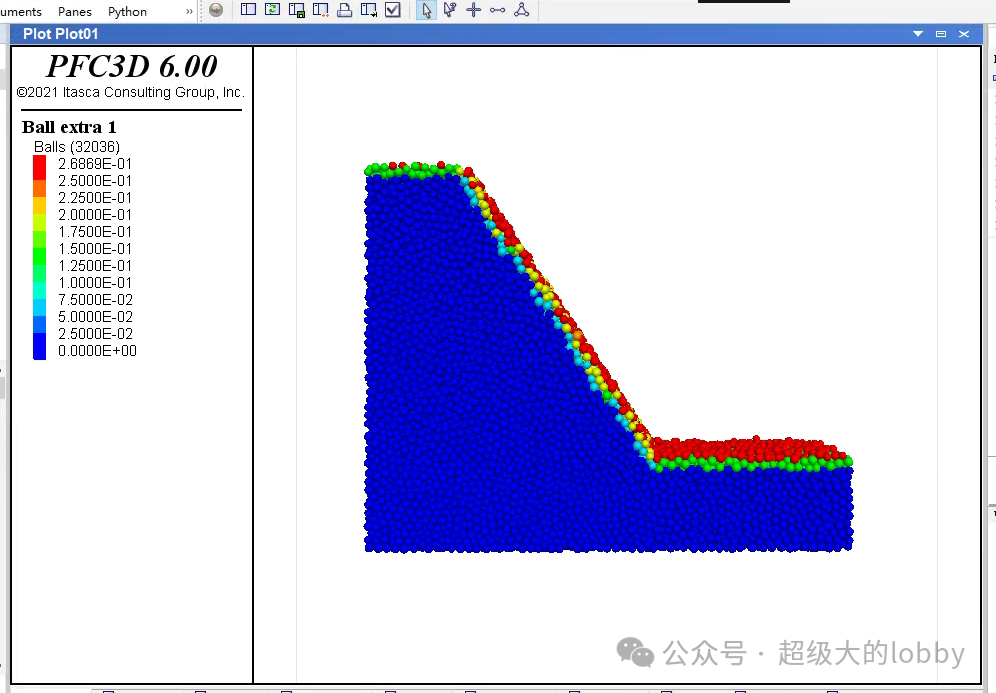
Task: Click the PFC3D 6.00 title text
Action: coord(131,66)
